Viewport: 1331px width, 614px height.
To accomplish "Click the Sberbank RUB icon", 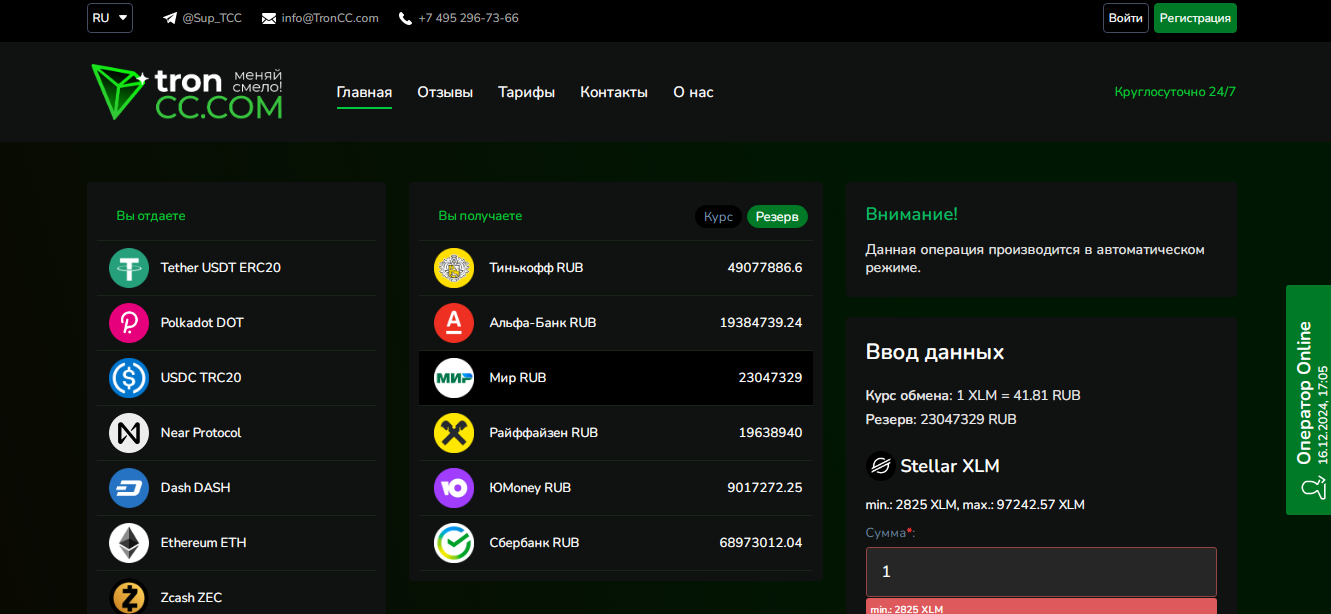I will click(454, 543).
